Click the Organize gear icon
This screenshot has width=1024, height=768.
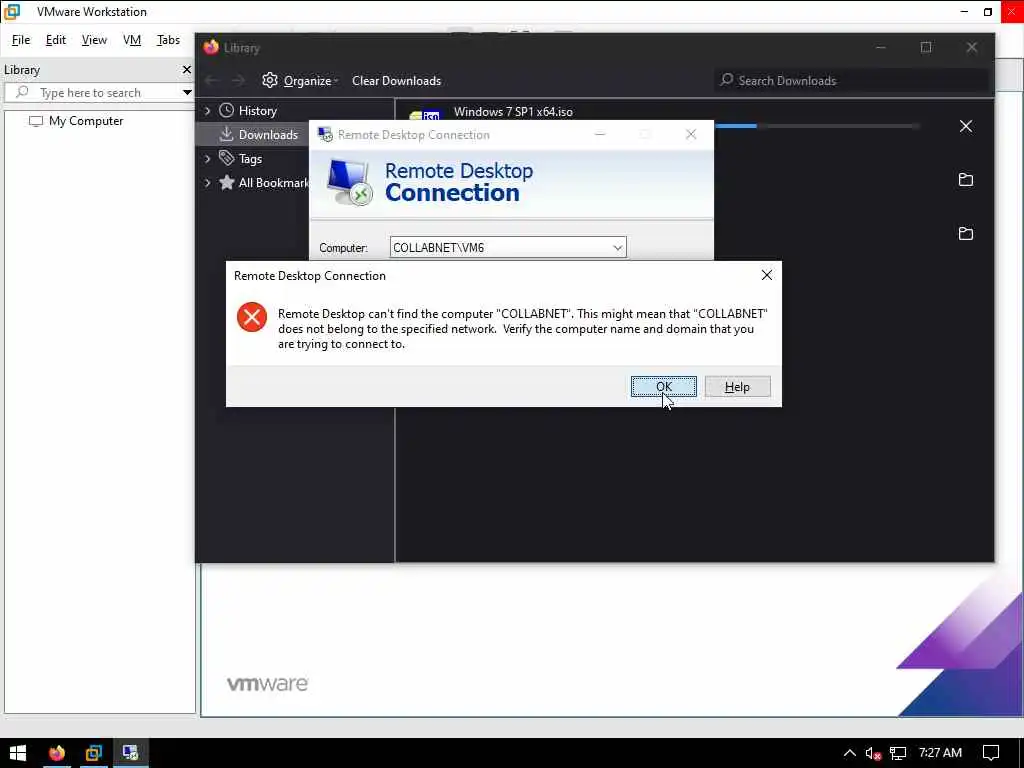tap(270, 80)
